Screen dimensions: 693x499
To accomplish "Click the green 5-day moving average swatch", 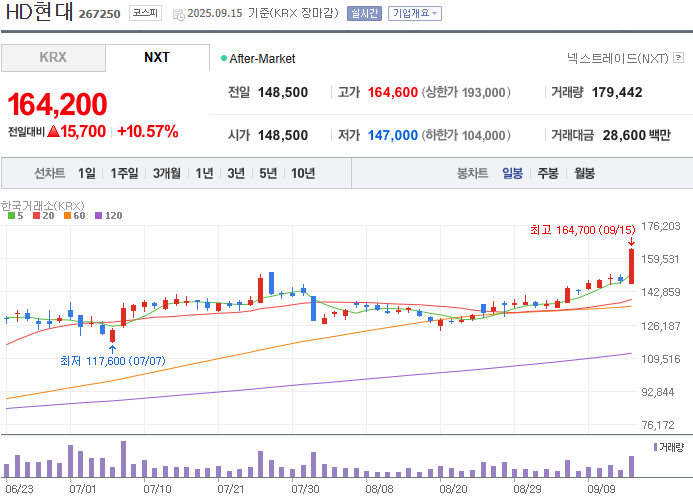I will (11, 216).
